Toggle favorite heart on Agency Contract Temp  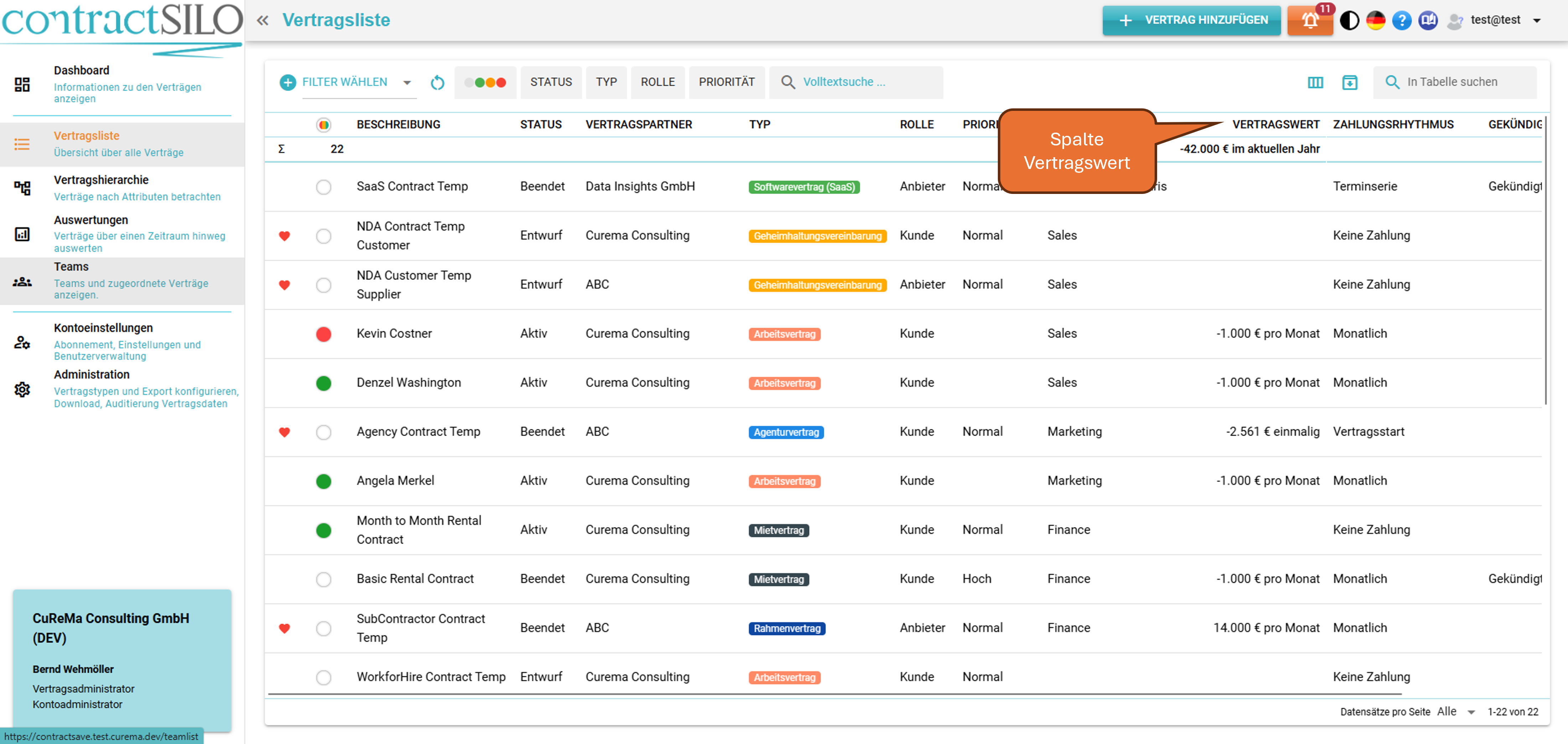point(284,432)
